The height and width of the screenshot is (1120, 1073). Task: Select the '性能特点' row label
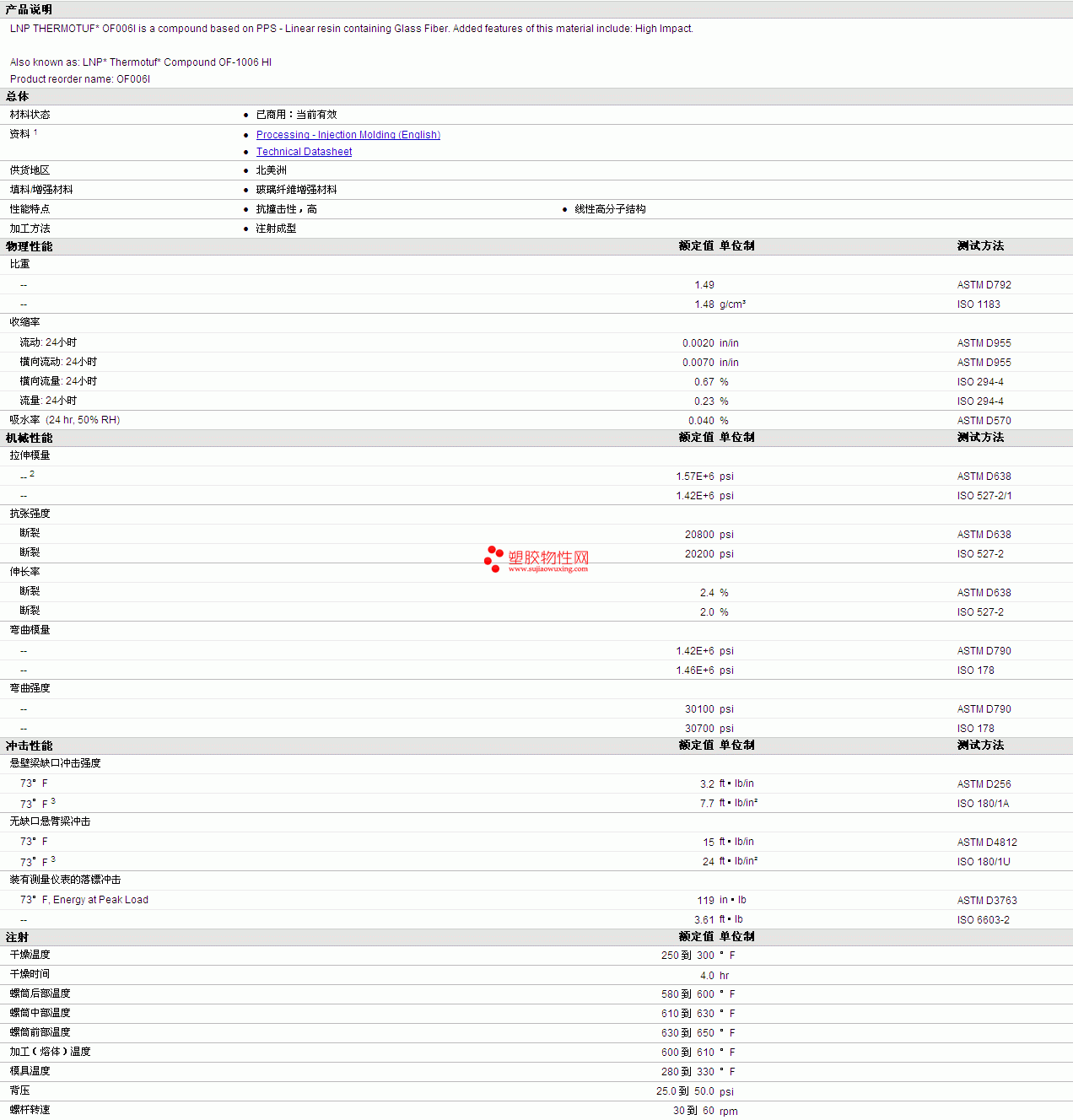click(x=30, y=209)
